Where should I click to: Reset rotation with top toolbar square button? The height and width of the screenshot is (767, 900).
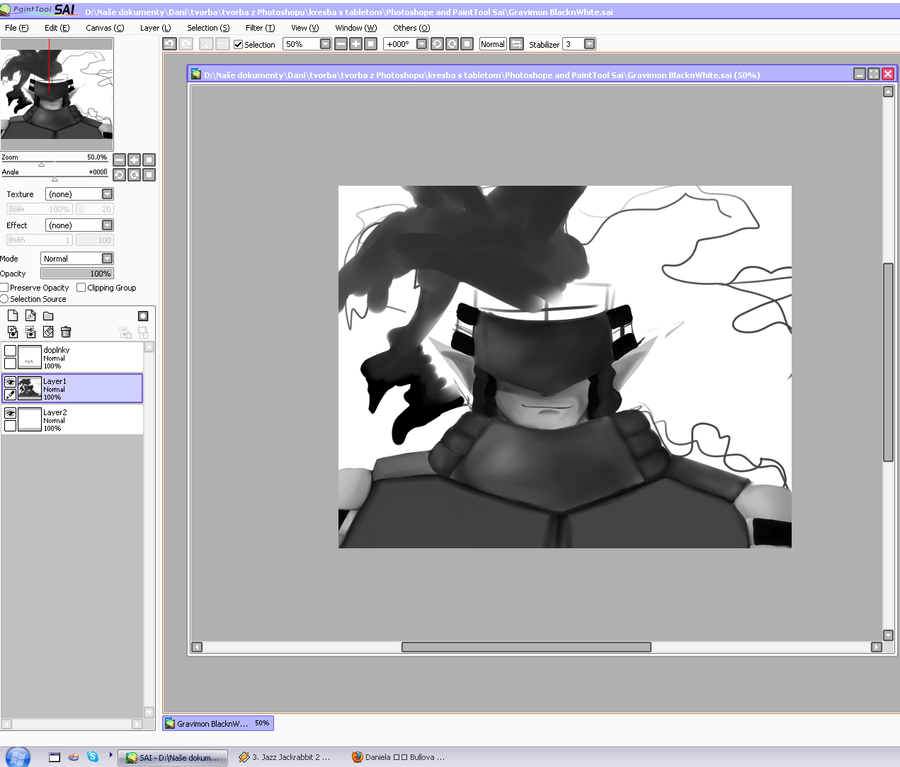tap(467, 44)
